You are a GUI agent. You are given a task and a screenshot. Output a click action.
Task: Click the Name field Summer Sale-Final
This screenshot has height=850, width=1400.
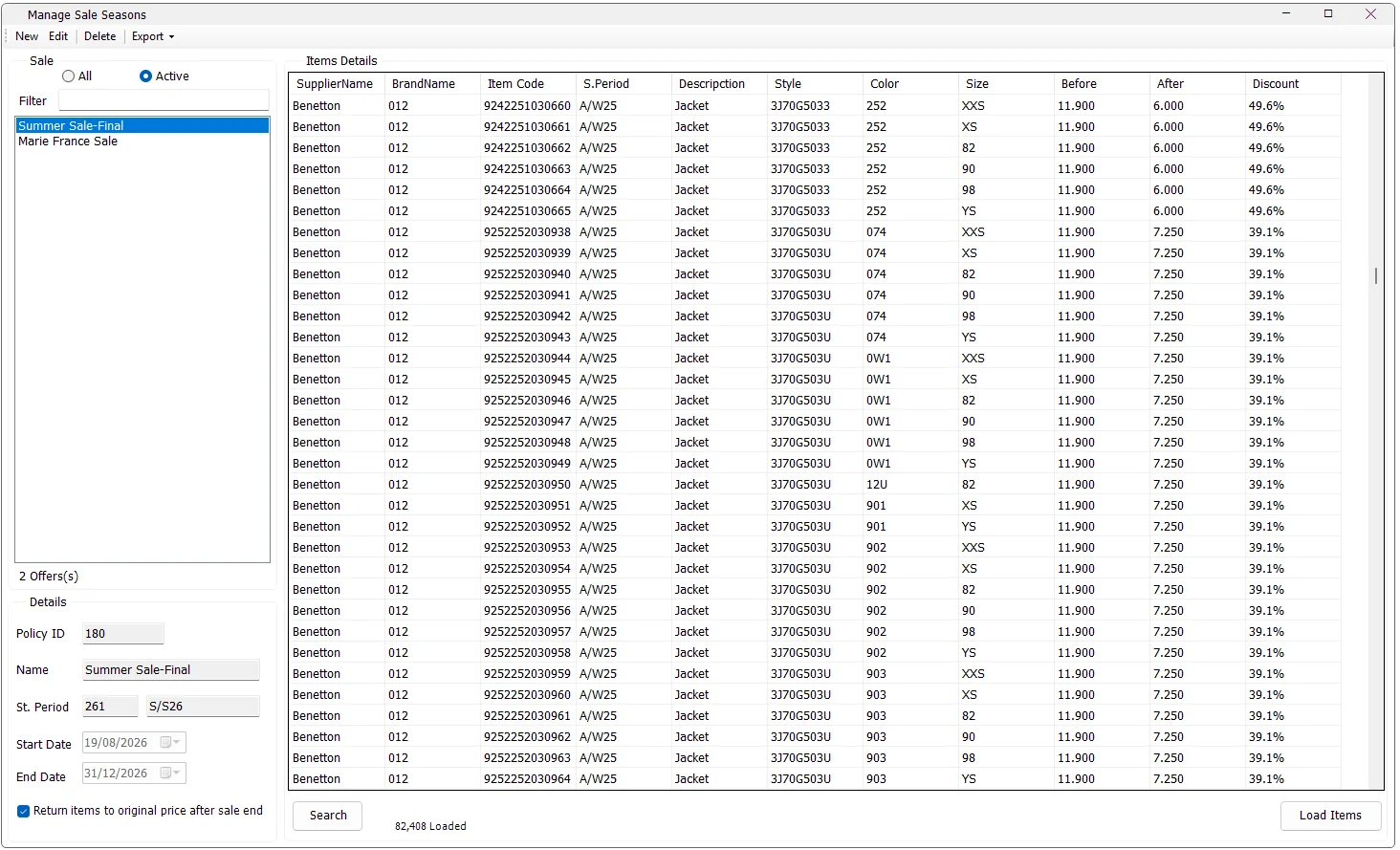[x=170, y=670]
